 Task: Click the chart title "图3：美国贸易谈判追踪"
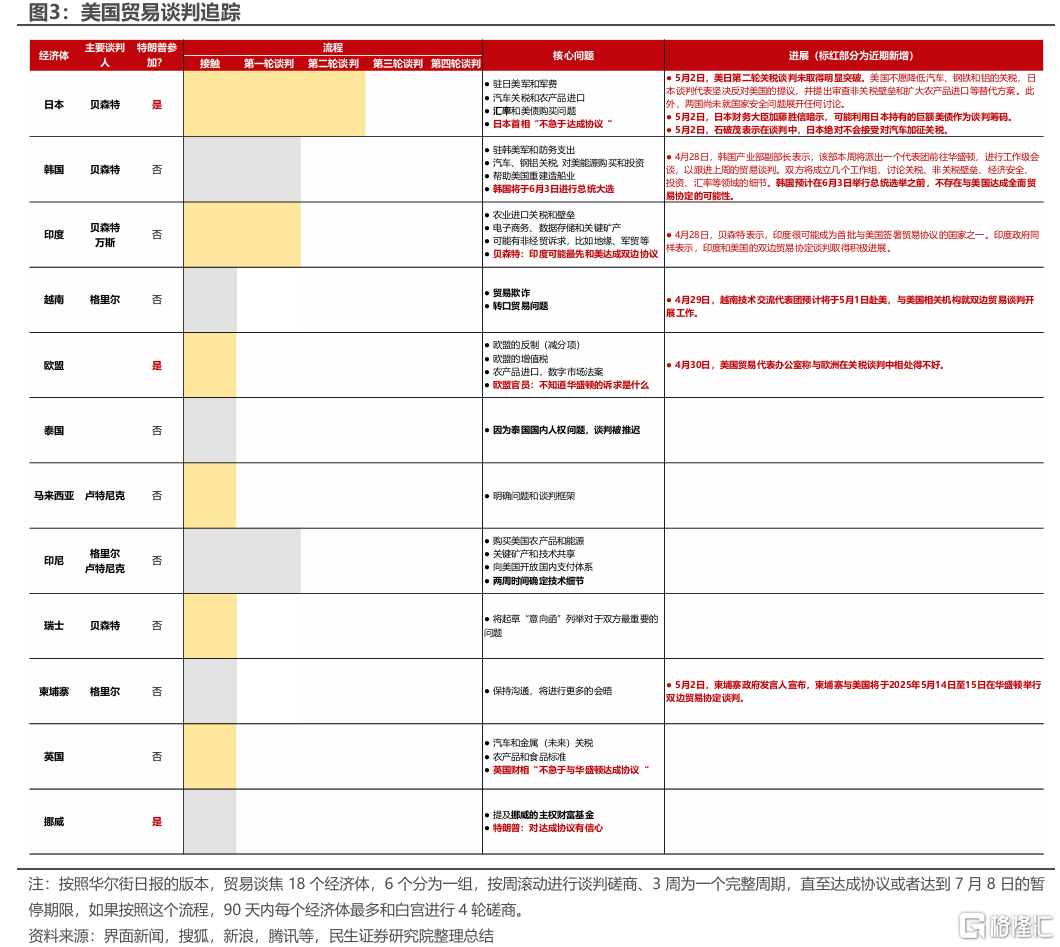(x=135, y=12)
